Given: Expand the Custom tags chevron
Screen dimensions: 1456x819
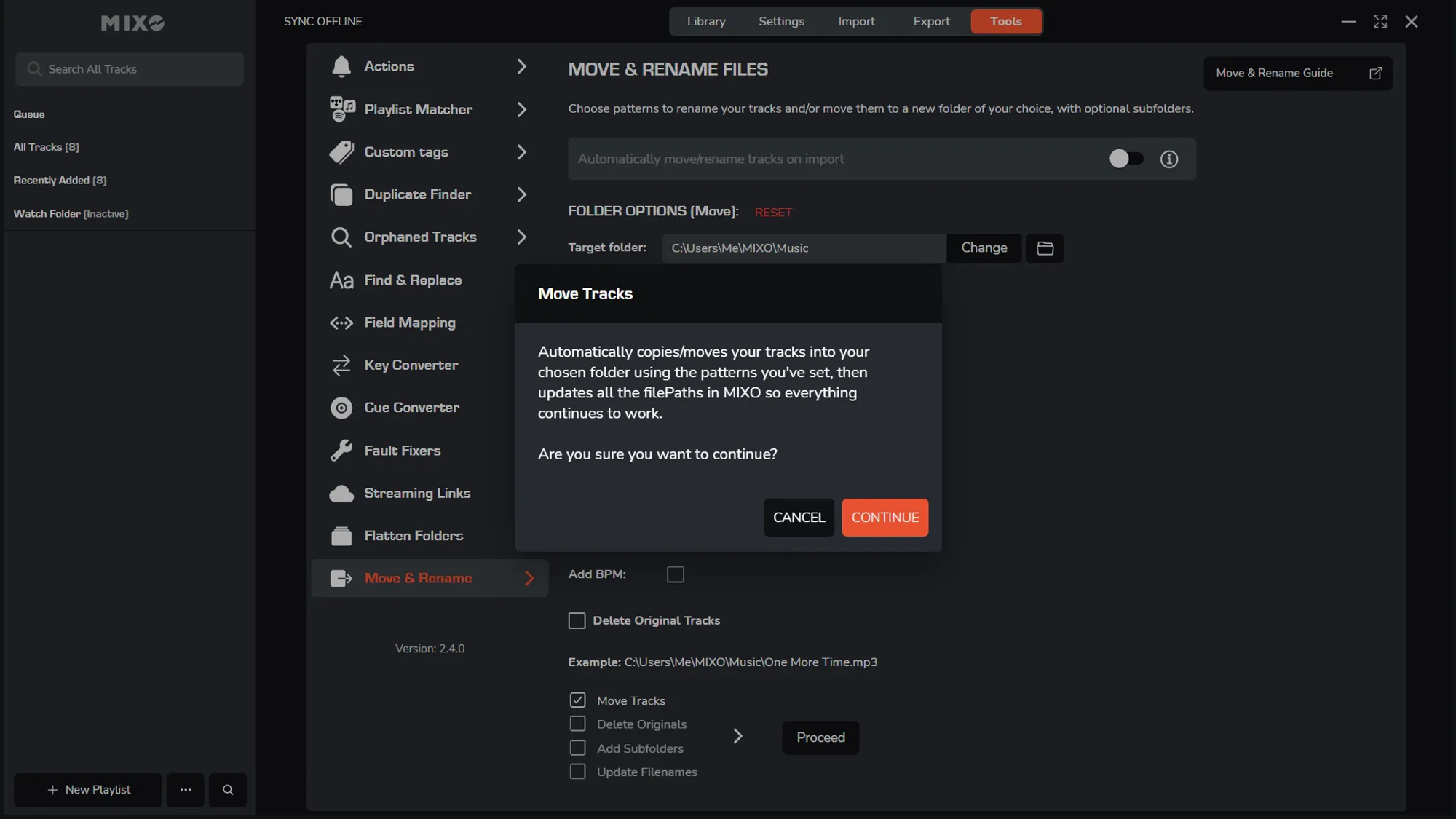Looking at the screenshot, I should click(x=521, y=152).
